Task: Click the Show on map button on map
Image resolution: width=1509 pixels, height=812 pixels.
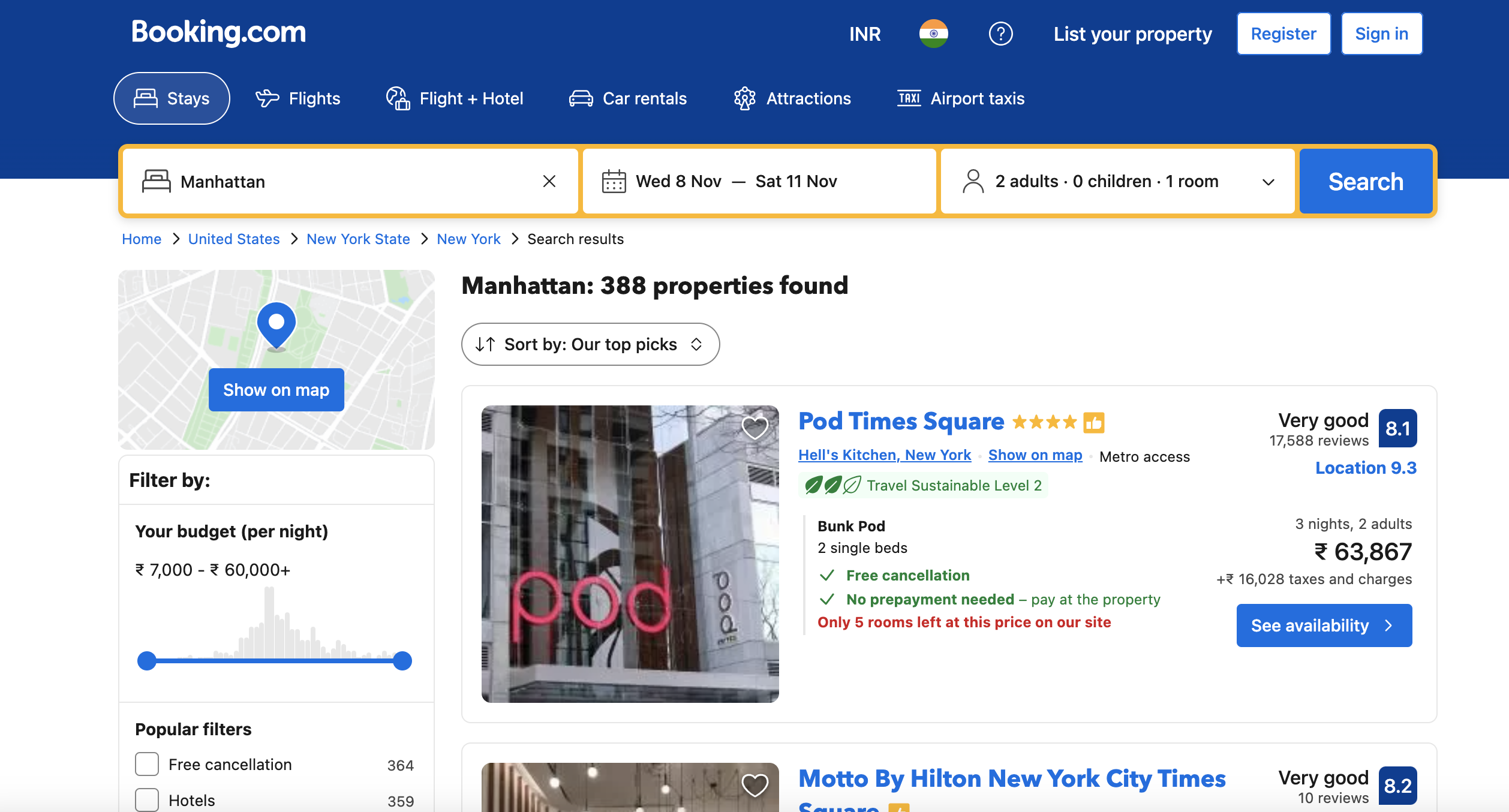Action: pos(276,390)
